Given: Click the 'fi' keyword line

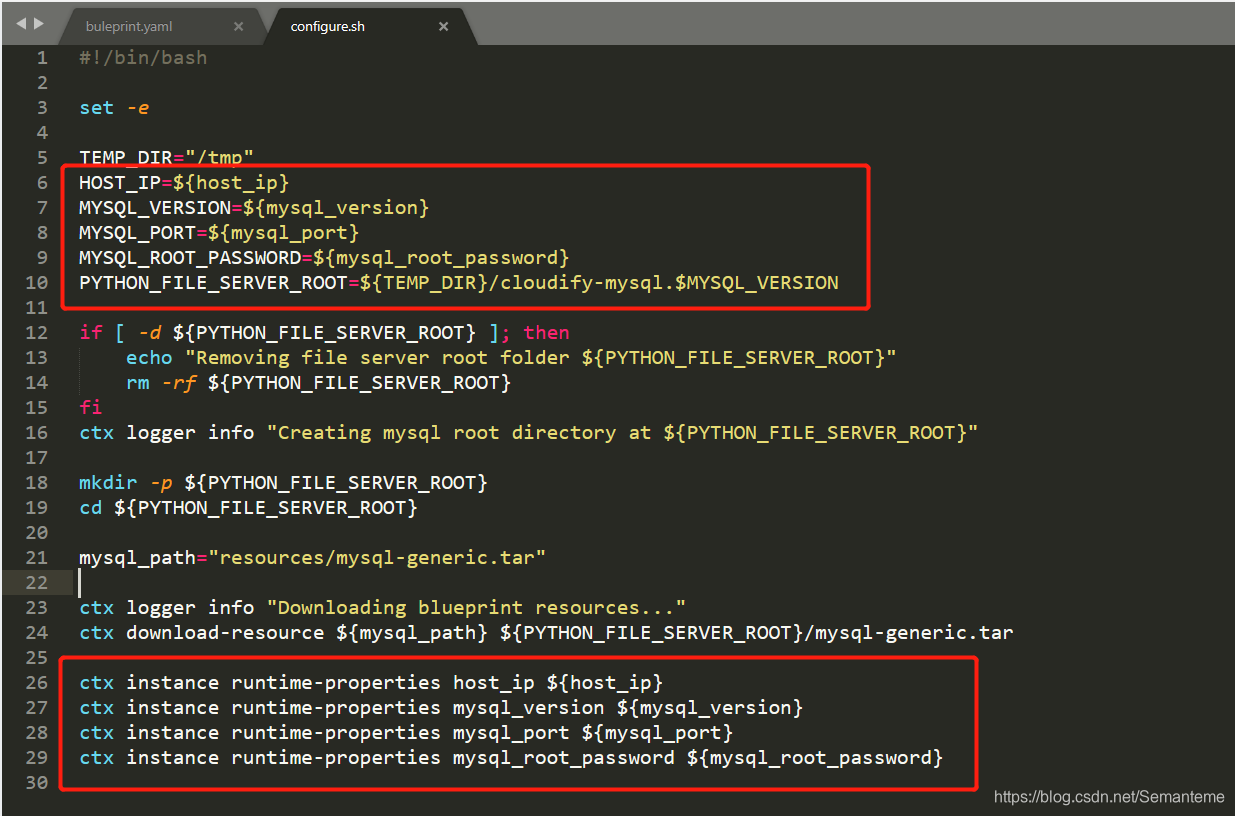Looking at the screenshot, I should 90,408.
